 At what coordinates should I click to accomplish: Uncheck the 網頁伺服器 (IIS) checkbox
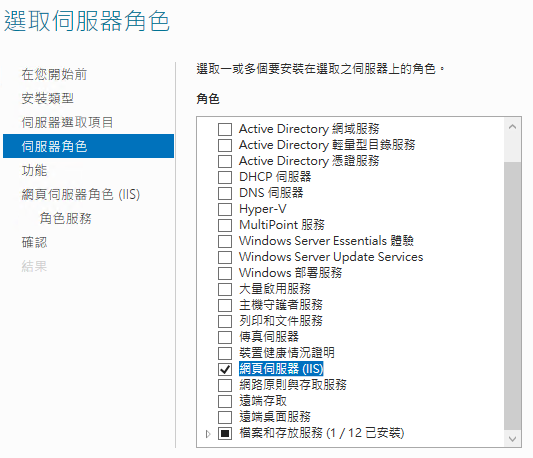pyautogui.click(x=225, y=369)
